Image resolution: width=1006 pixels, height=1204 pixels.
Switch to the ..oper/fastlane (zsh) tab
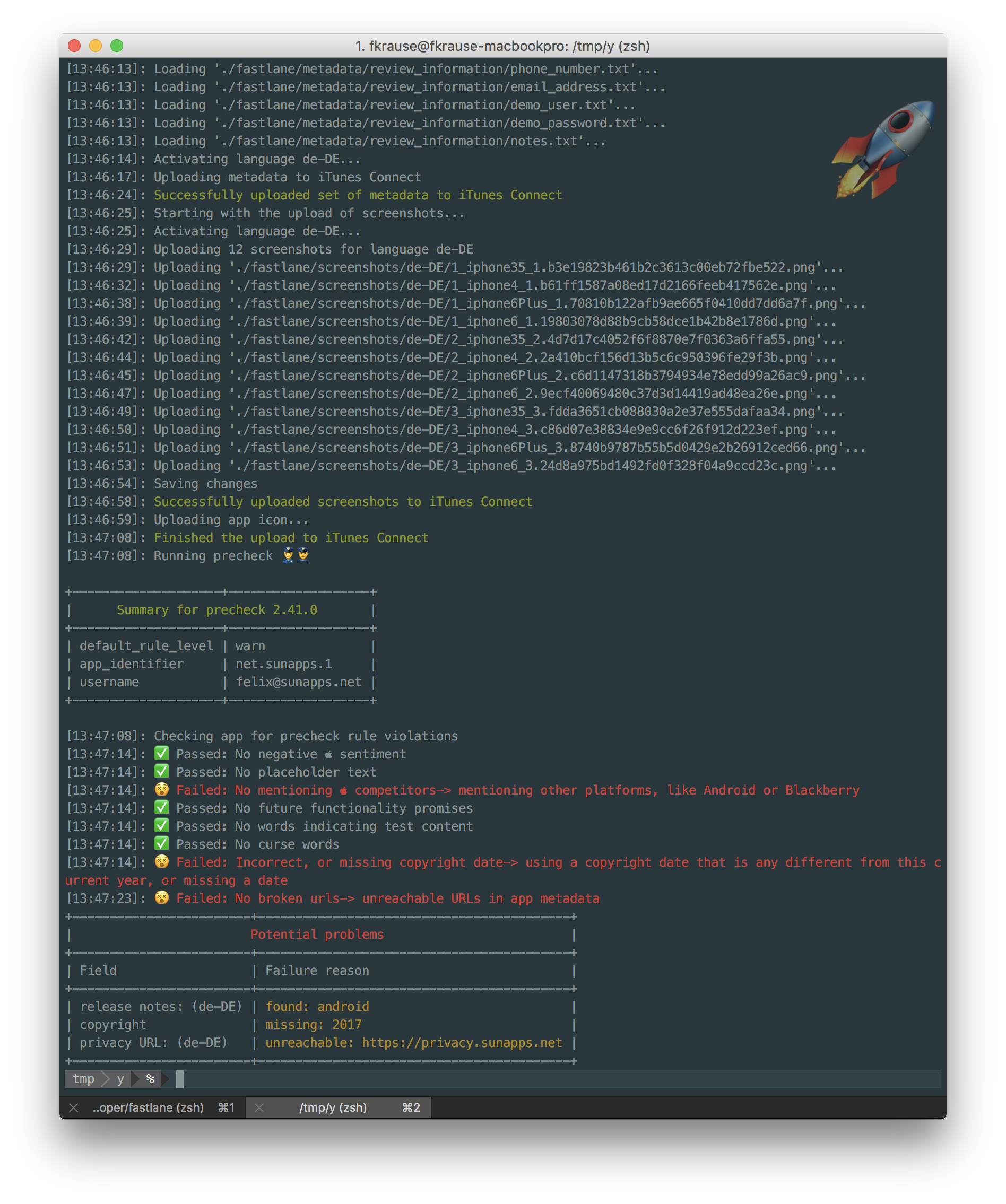coord(153,1107)
